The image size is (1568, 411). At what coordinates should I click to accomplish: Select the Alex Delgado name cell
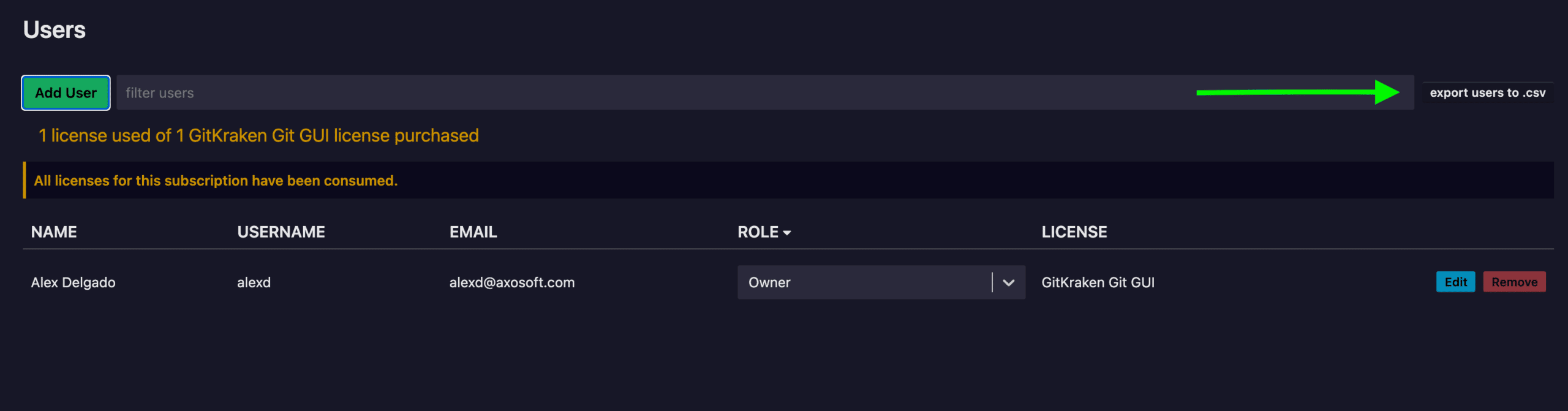point(73,282)
